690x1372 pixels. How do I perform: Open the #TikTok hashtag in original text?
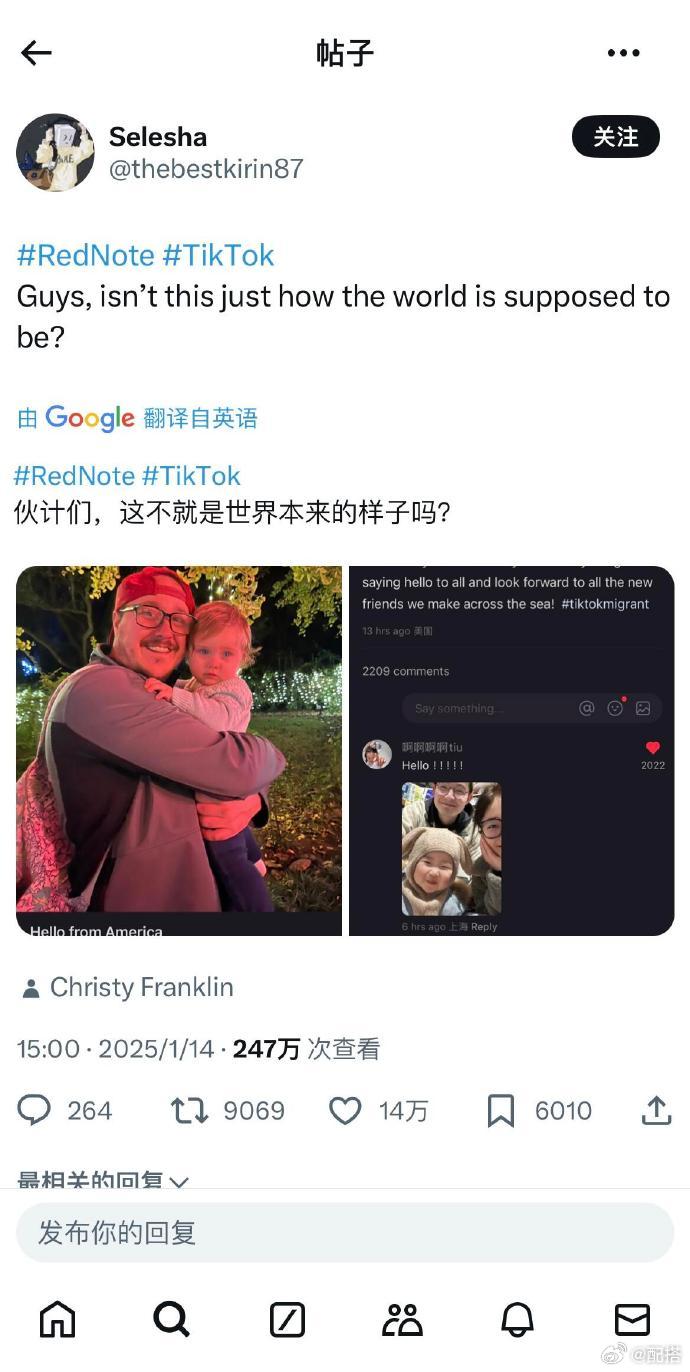pyautogui.click(x=218, y=255)
